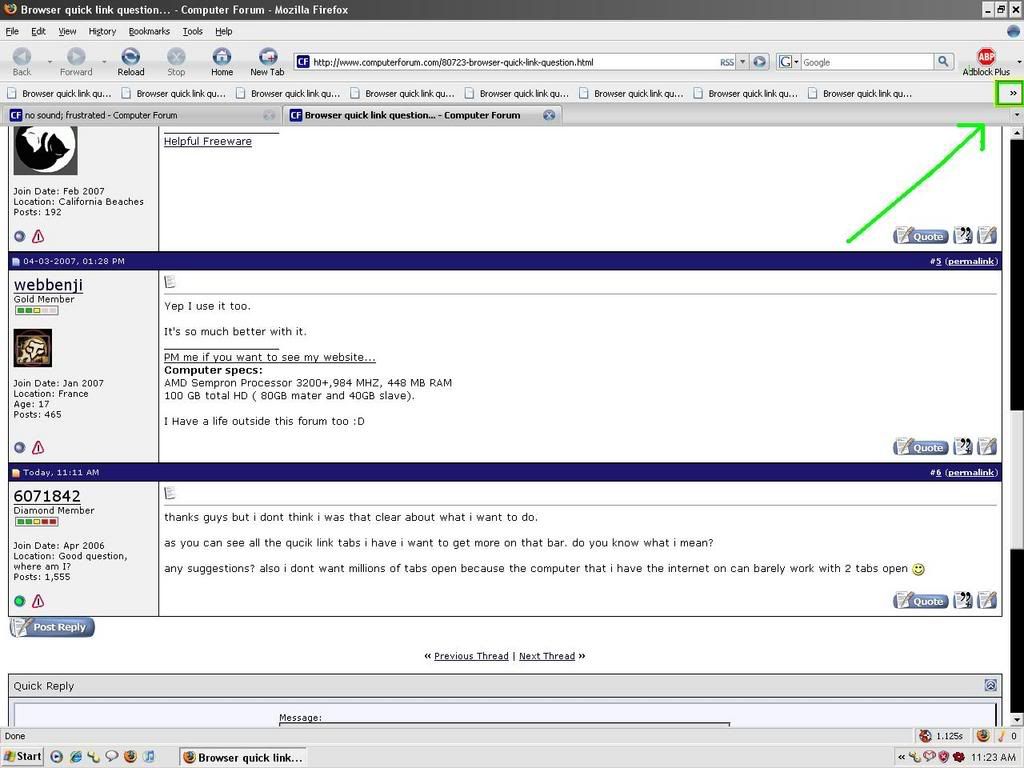The width and height of the screenshot is (1024, 768).
Task: Click the Post Reply button
Action: [x=52, y=627]
